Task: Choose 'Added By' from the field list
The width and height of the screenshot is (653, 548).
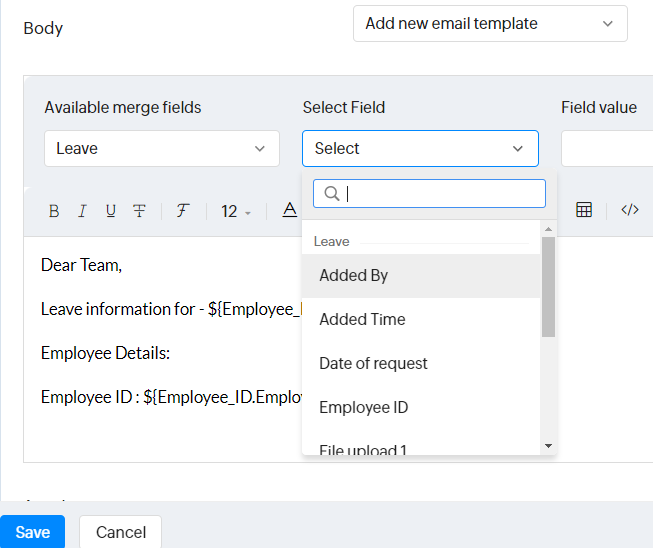Action: [x=353, y=276]
